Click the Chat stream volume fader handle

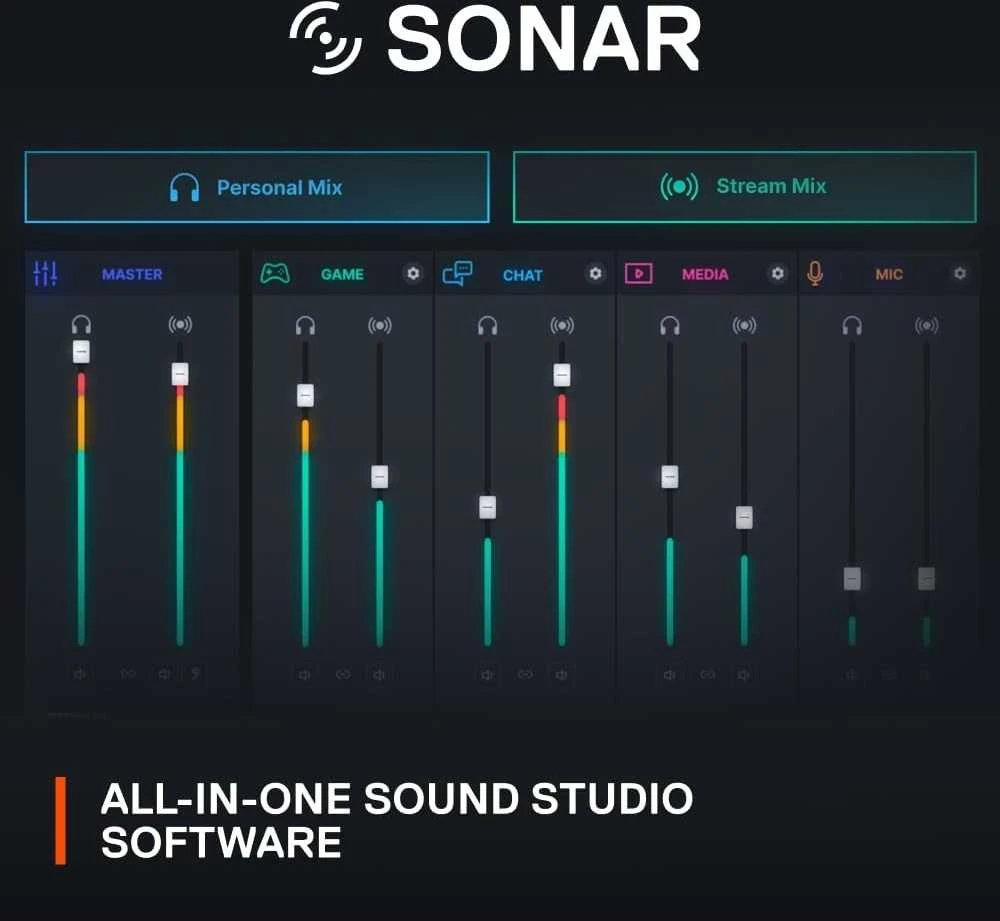coord(562,375)
